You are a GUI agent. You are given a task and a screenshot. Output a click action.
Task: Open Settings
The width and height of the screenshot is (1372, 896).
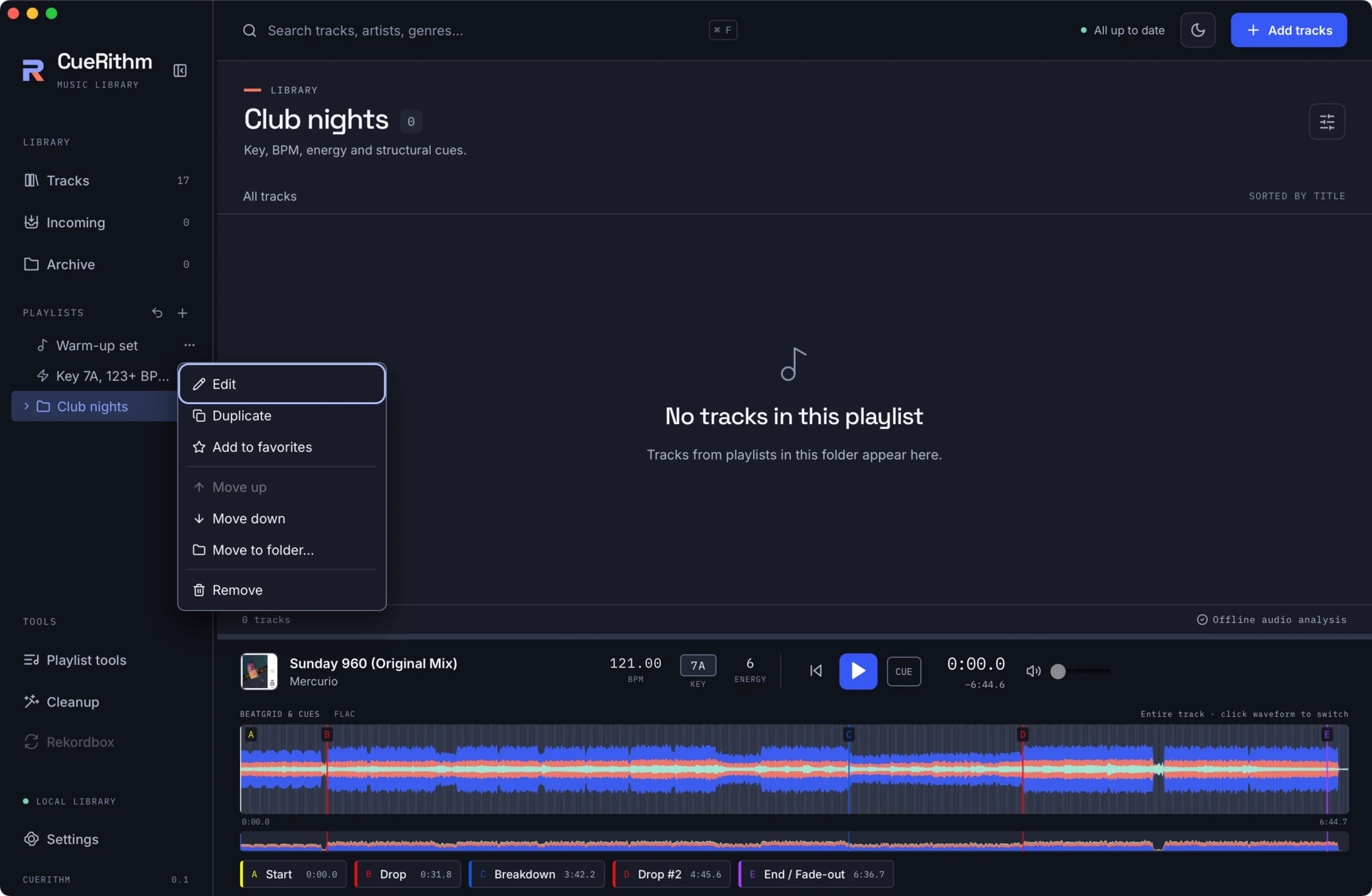[x=106, y=839]
